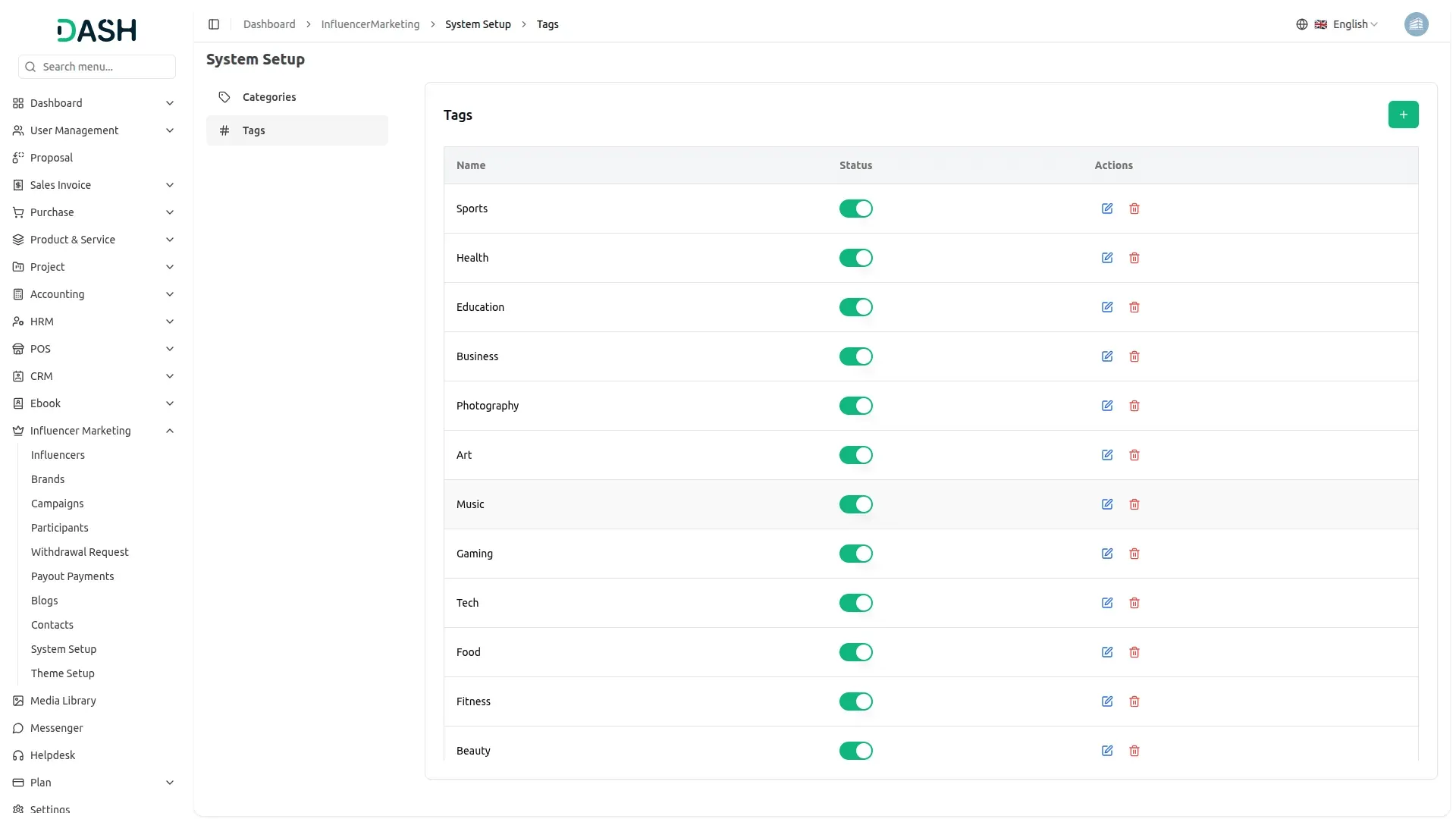
Task: Edit the Gaming tag
Action: (x=1107, y=554)
